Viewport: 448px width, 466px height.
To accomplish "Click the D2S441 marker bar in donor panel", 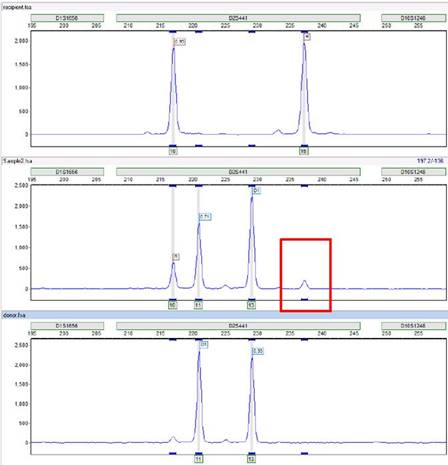I will pos(238,326).
